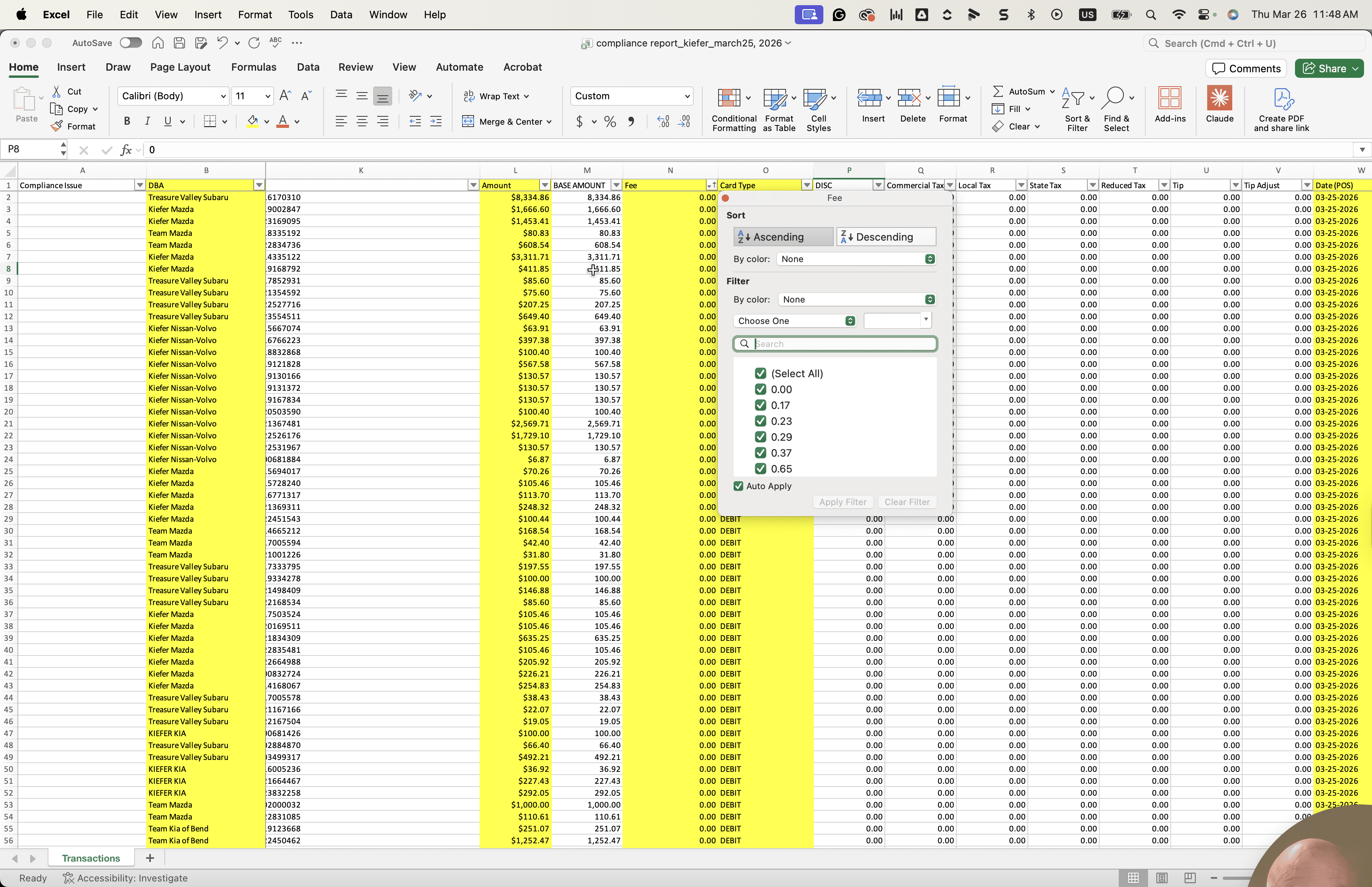Select the Transactions sheet tab
This screenshot has width=1372, height=887.
(x=91, y=858)
